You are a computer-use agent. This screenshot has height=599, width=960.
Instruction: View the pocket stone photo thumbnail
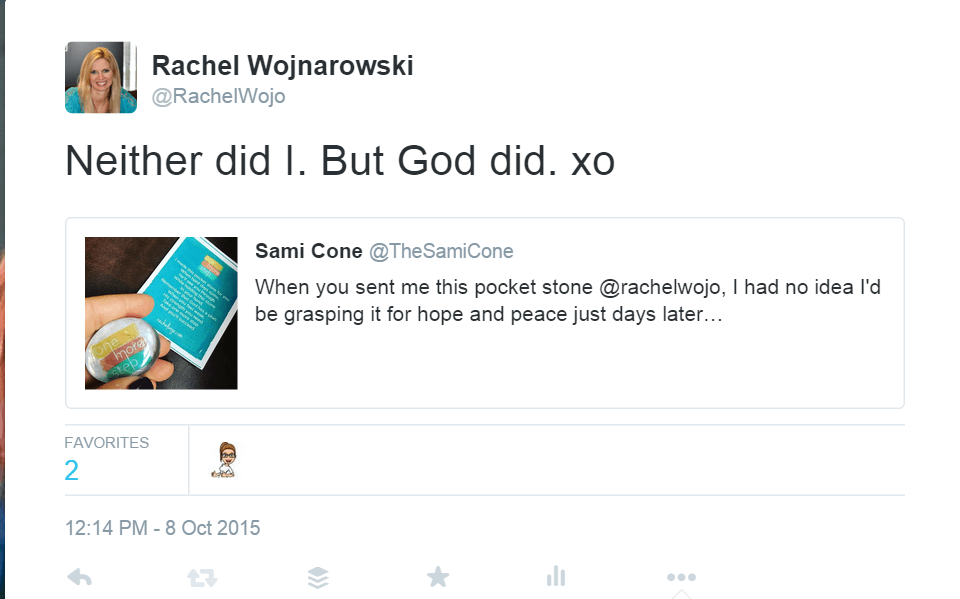coord(161,313)
